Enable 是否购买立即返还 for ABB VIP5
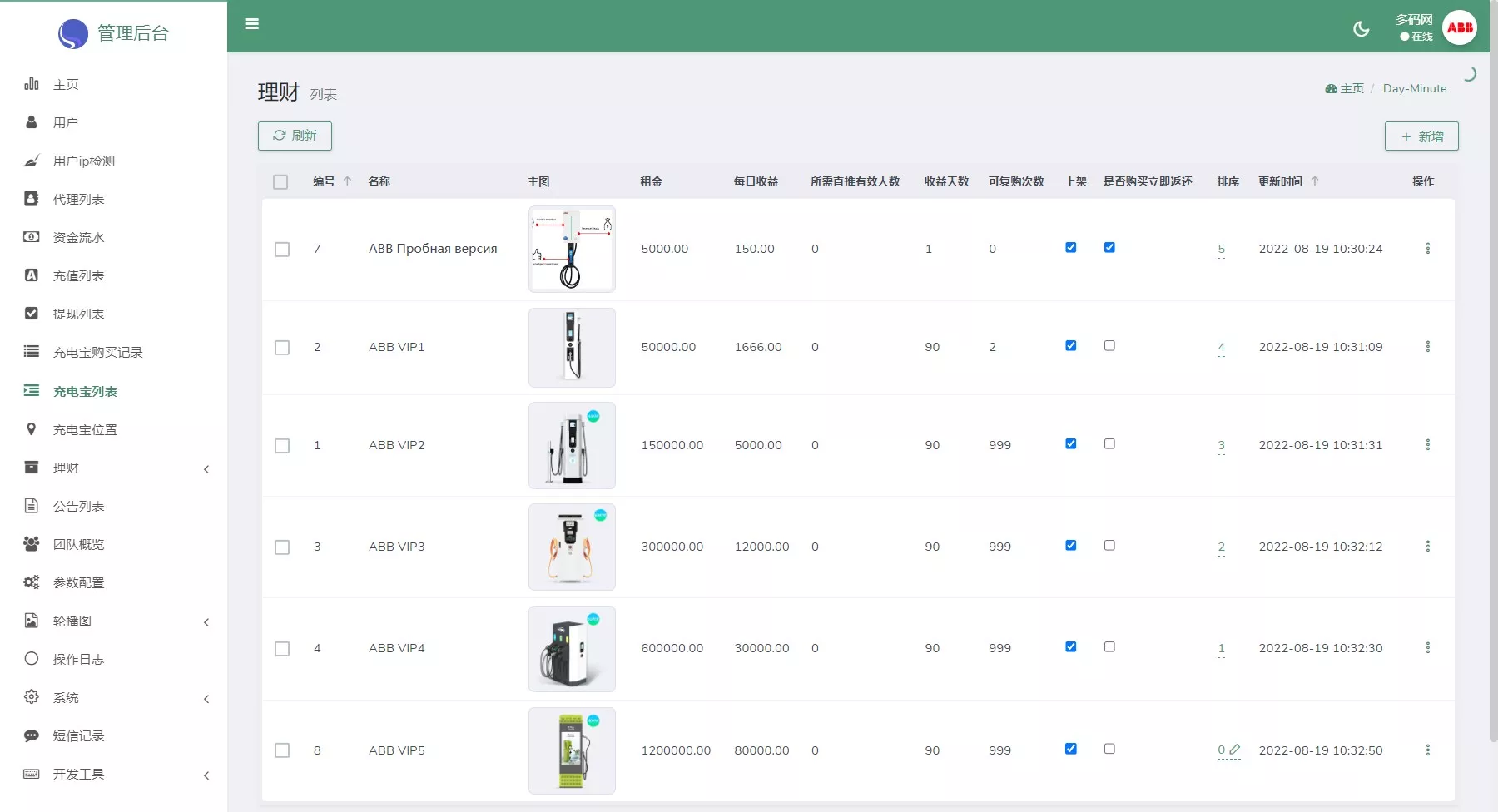1498x812 pixels. (x=1109, y=749)
